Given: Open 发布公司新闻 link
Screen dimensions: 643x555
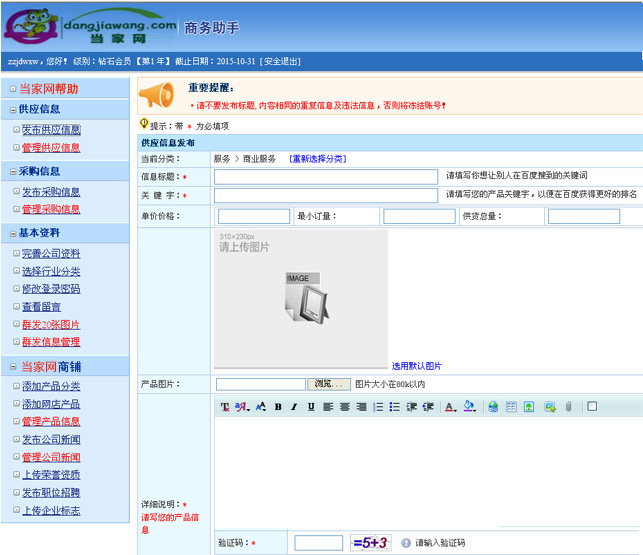Looking at the screenshot, I should point(51,440).
